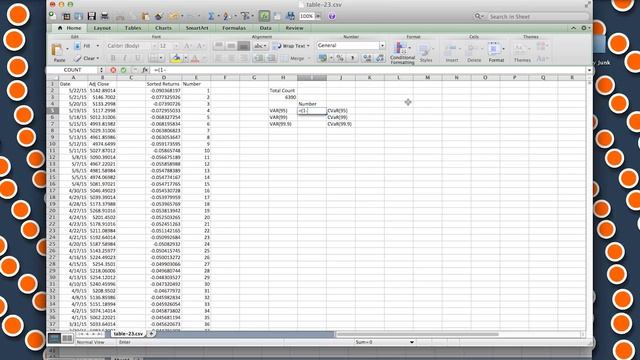Click the Save floppy disk icon
This screenshot has height=360, width=640.
(x=91, y=16)
